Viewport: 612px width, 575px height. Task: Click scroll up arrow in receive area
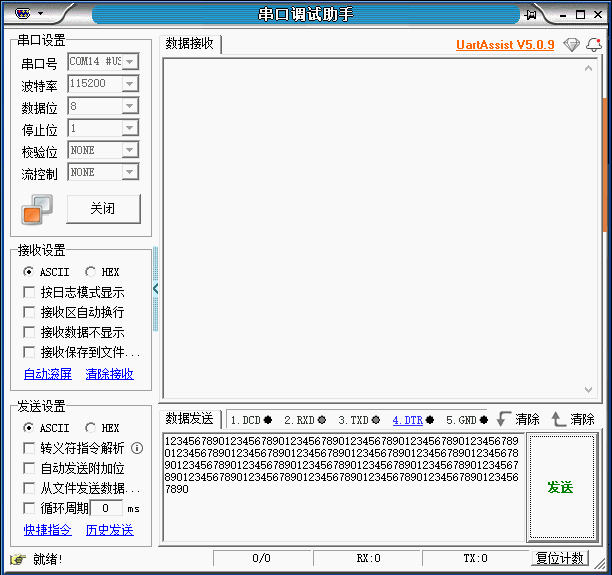[x=589, y=68]
